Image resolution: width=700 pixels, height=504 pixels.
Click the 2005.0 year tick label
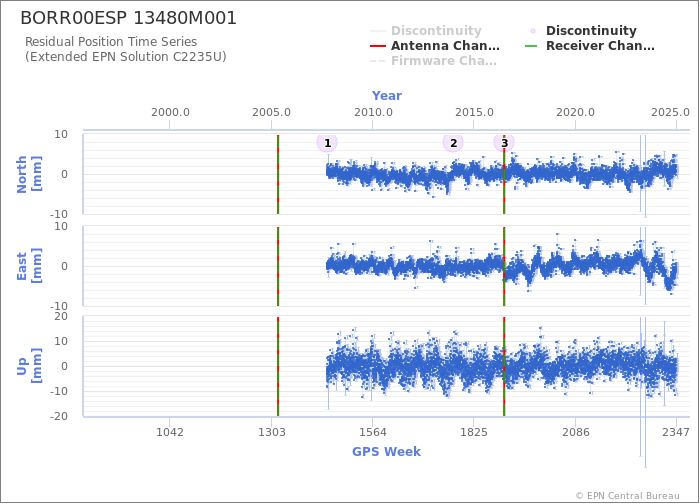pos(271,112)
